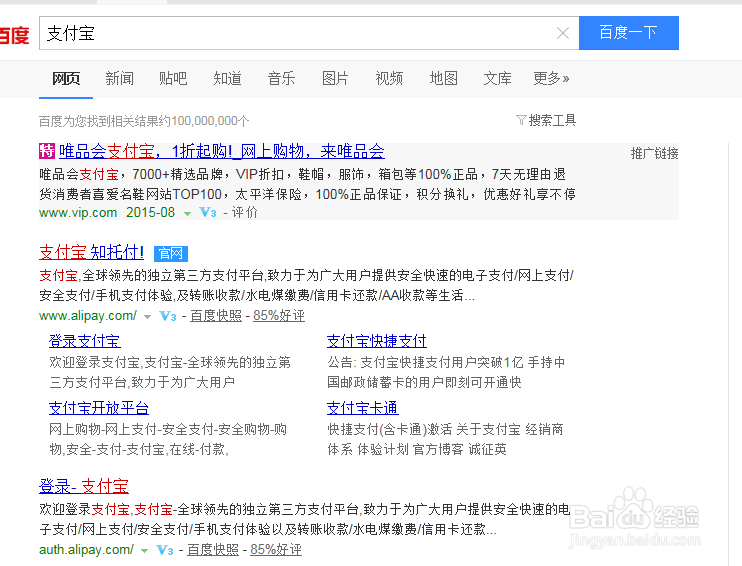Expand dropdown arrow next to vip.com 2015-08
Viewport: 742px width, 566px height.
187,214
